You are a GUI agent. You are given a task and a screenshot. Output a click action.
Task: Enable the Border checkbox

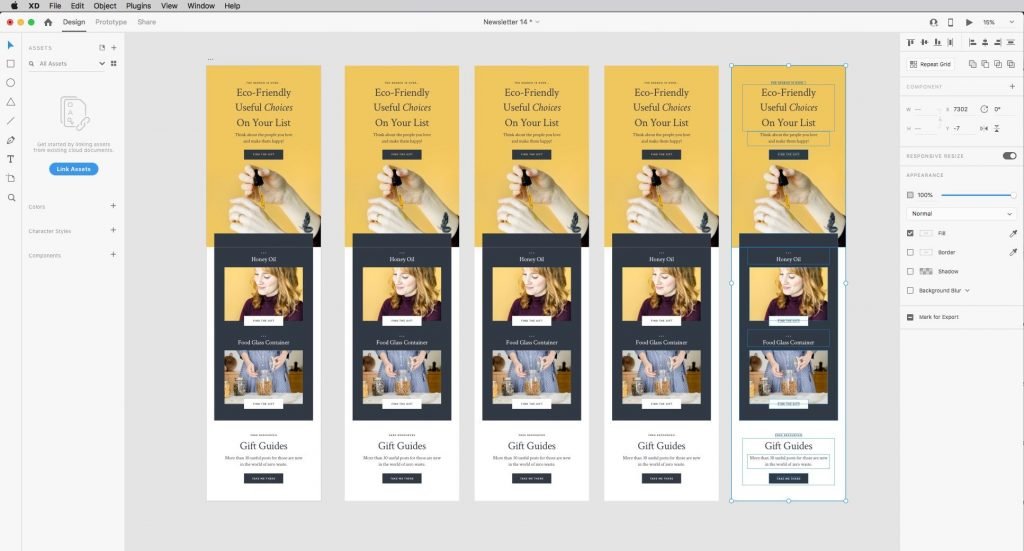910,252
